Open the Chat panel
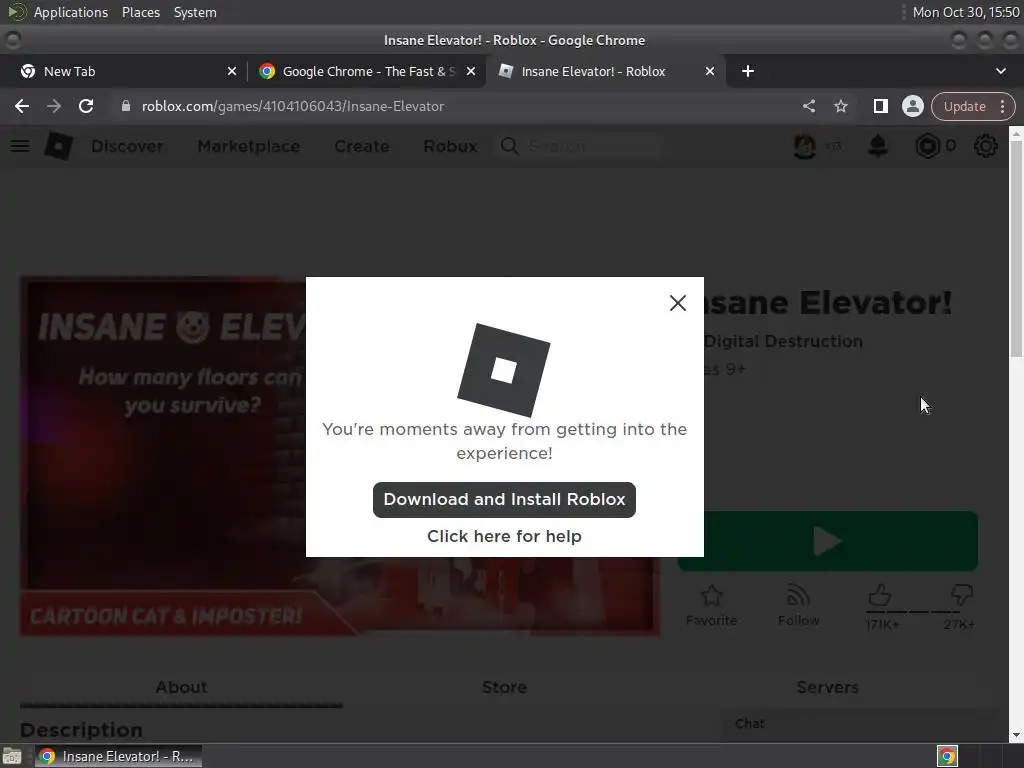The height and width of the screenshot is (768, 1024). pyautogui.click(x=856, y=724)
